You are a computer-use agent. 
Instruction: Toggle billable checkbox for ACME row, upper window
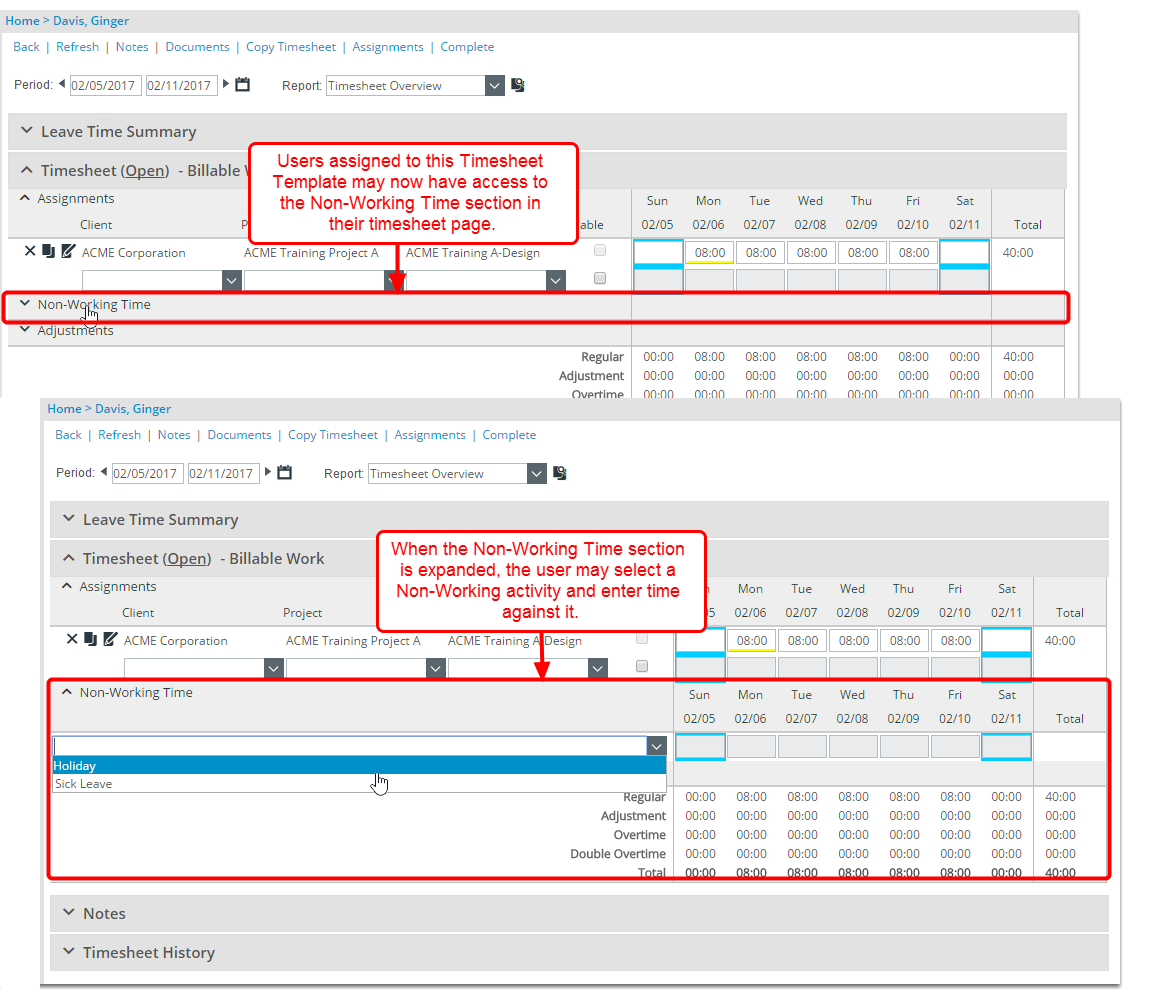click(x=600, y=251)
